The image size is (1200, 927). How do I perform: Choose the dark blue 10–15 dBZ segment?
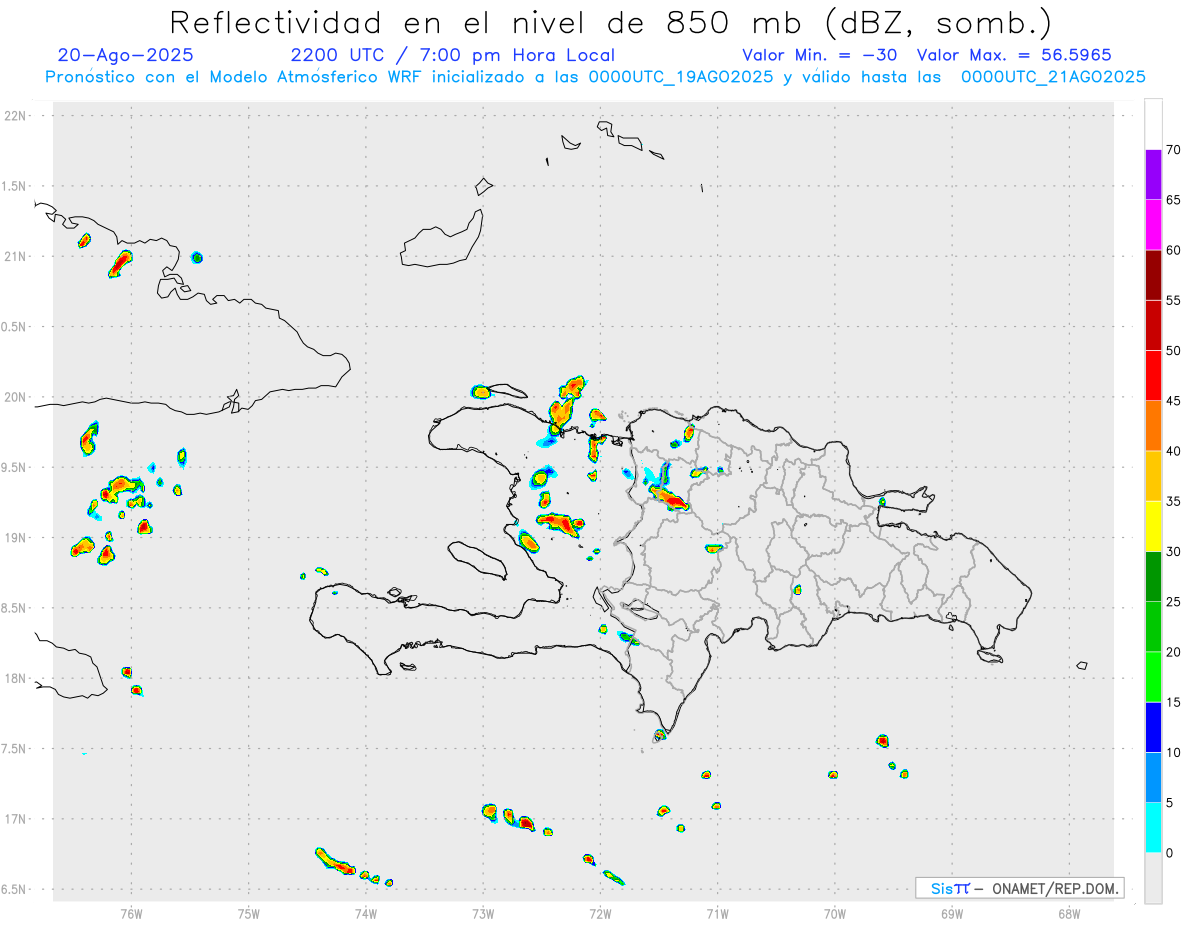[1153, 727]
